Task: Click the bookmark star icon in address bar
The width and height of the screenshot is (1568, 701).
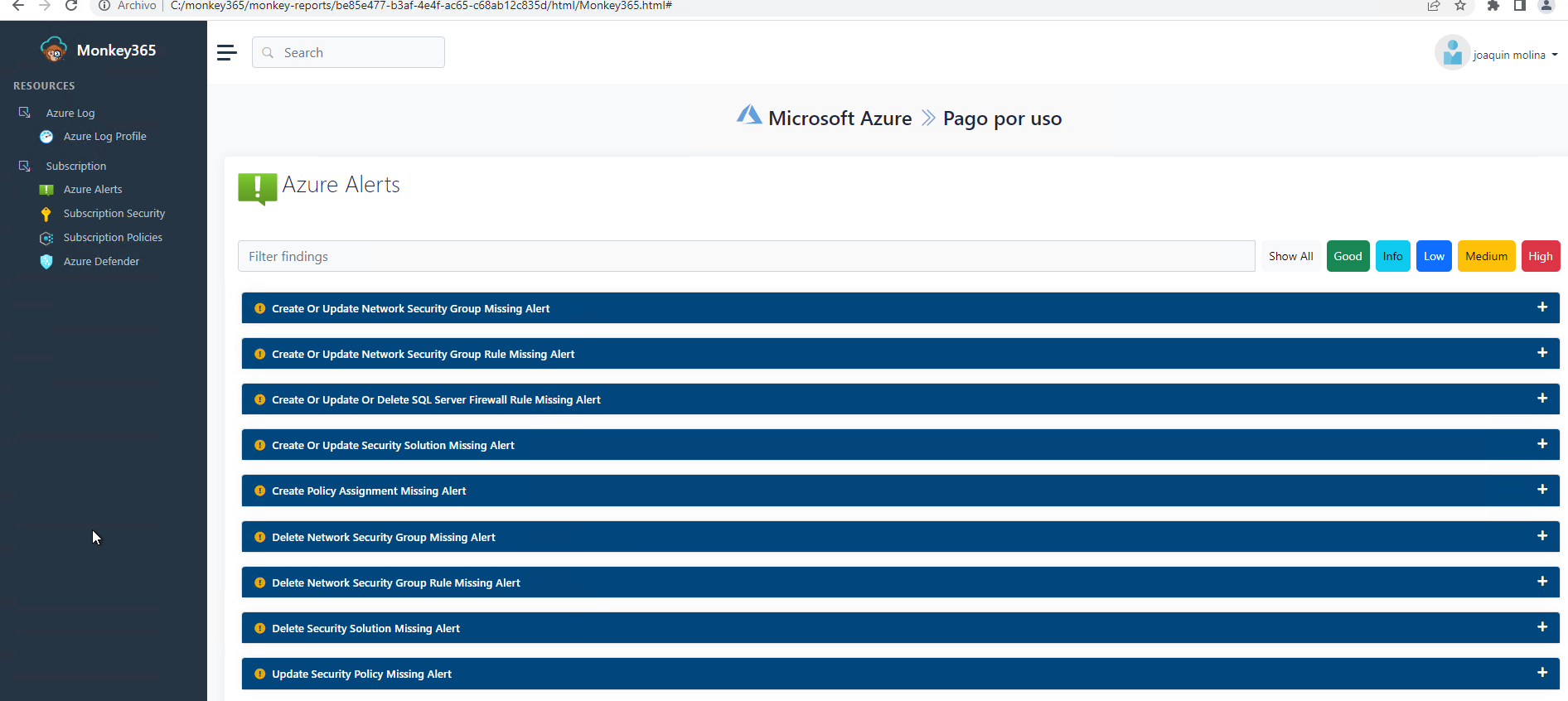Action: tap(1460, 6)
